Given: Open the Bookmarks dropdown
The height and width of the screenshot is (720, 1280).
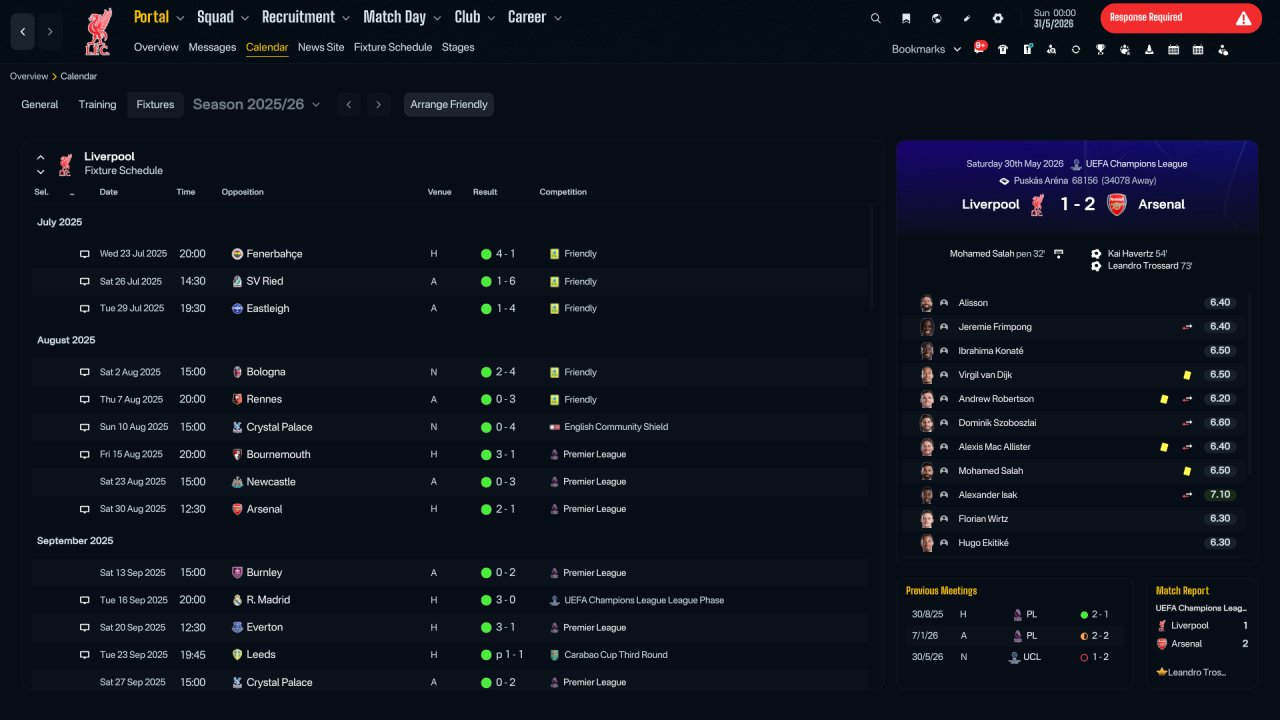Looking at the screenshot, I should tap(927, 49).
